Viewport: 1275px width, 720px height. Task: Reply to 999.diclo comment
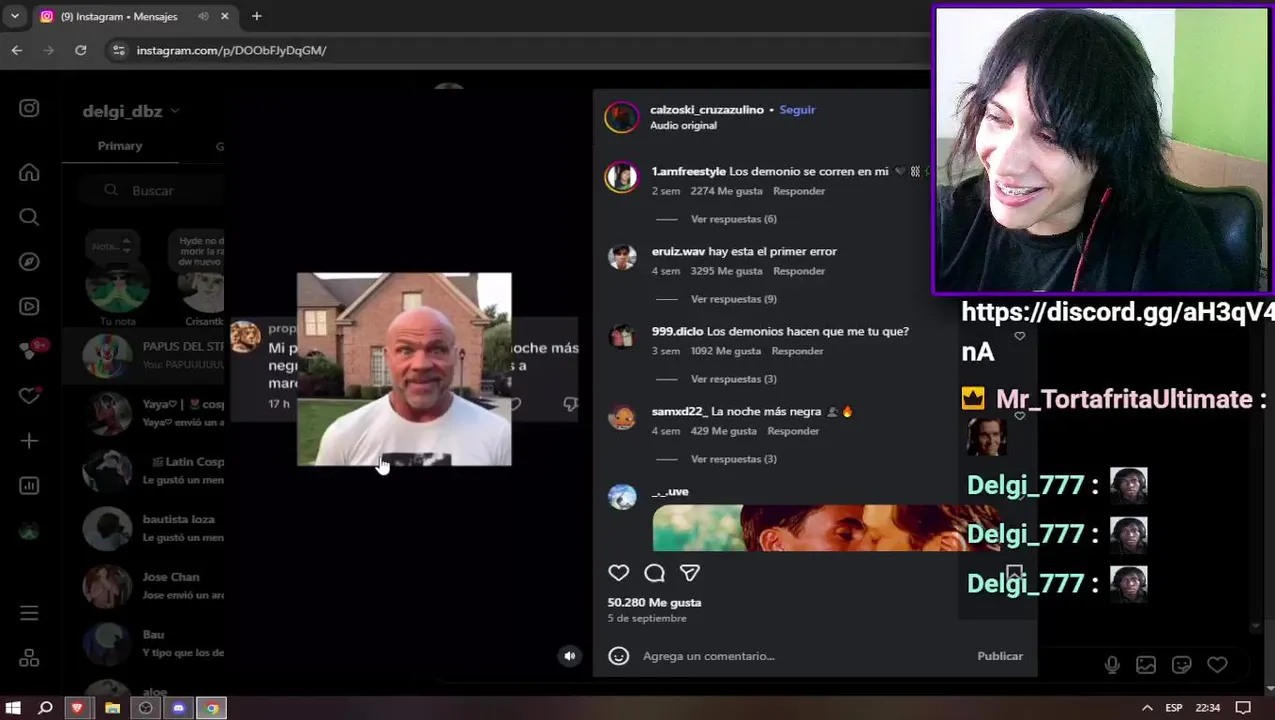pos(797,351)
